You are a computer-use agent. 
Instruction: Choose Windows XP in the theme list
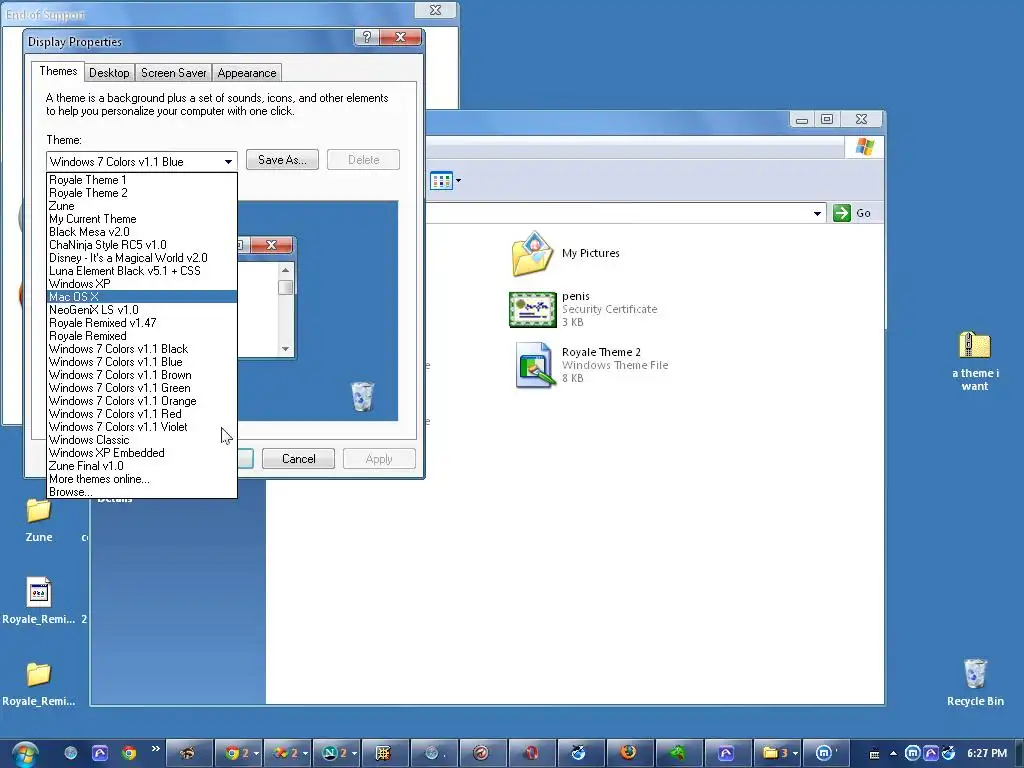[x=142, y=284]
